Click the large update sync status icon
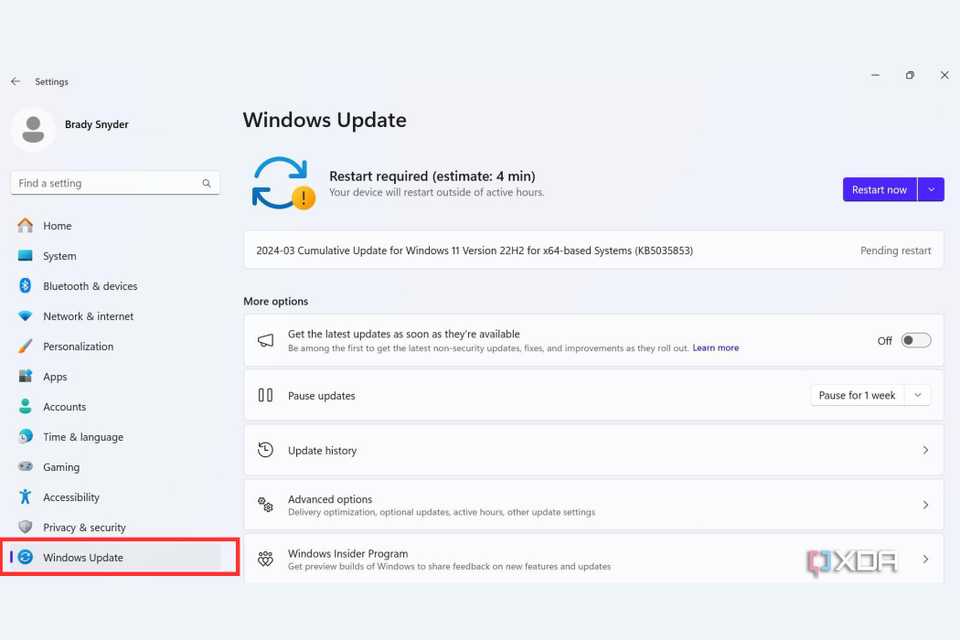Screen dimensions: 960x640 [283, 183]
